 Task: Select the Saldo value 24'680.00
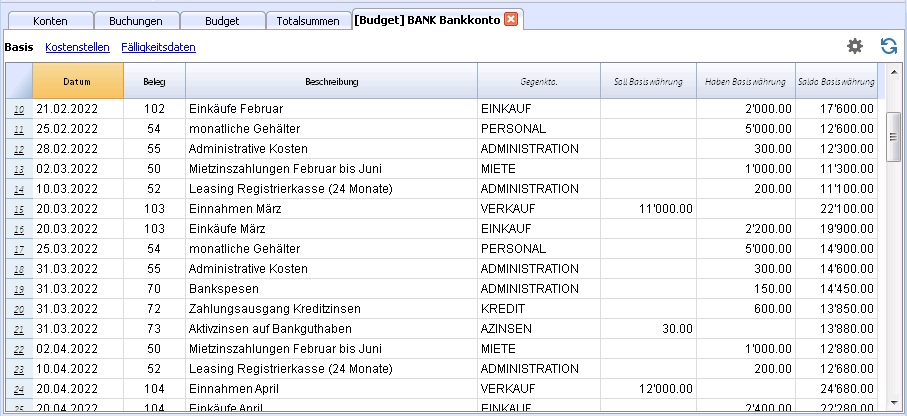point(836,389)
